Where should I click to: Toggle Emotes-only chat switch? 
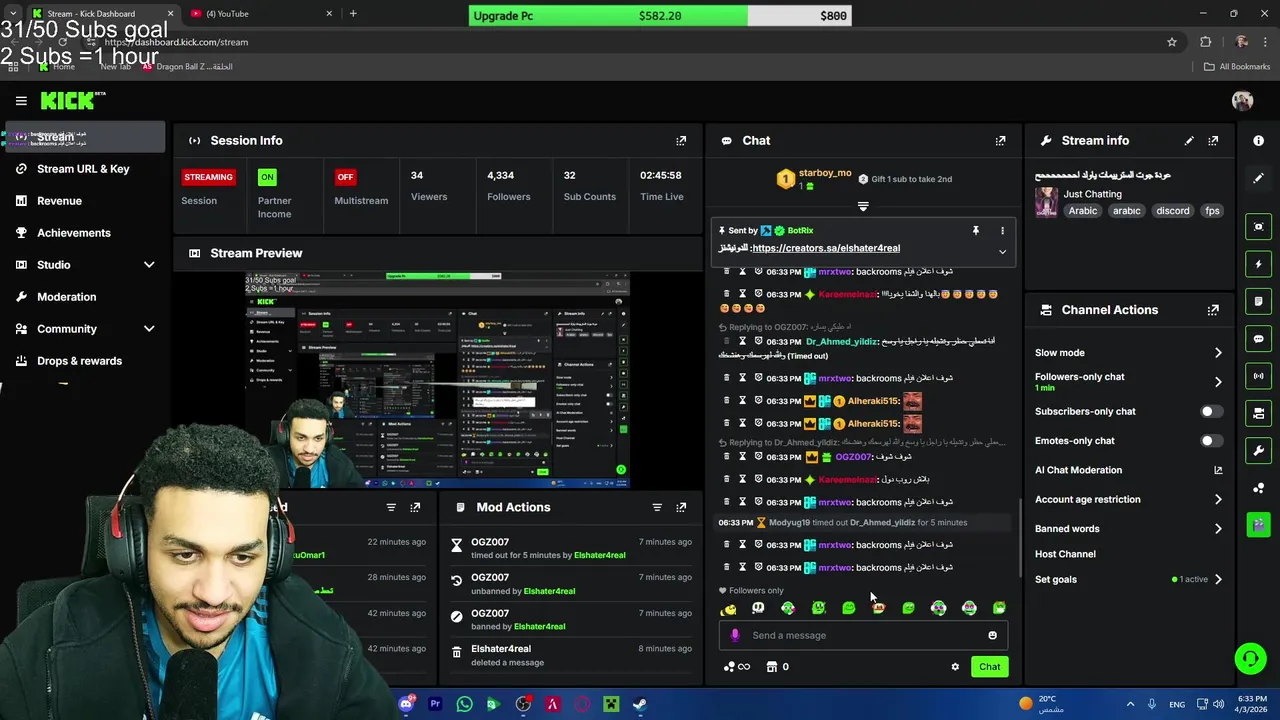[1210, 441]
